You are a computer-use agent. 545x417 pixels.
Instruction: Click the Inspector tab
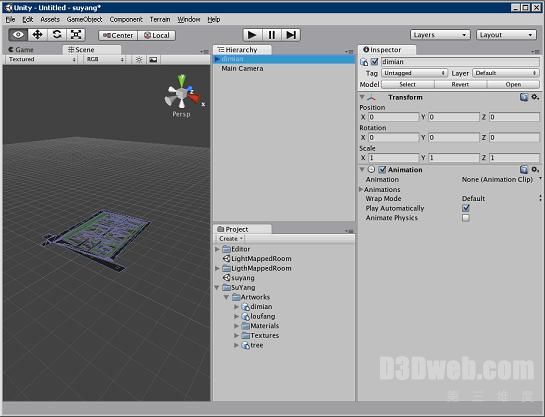point(386,50)
